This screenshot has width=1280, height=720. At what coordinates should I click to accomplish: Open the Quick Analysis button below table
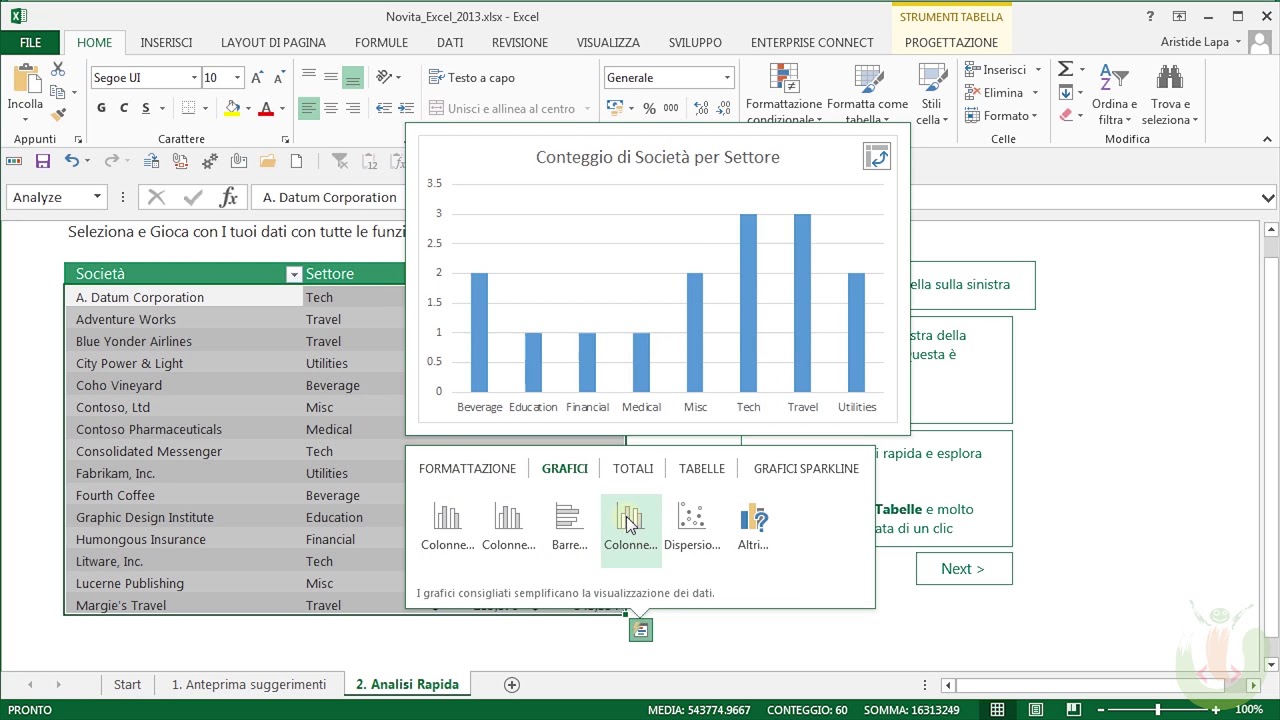pos(640,630)
